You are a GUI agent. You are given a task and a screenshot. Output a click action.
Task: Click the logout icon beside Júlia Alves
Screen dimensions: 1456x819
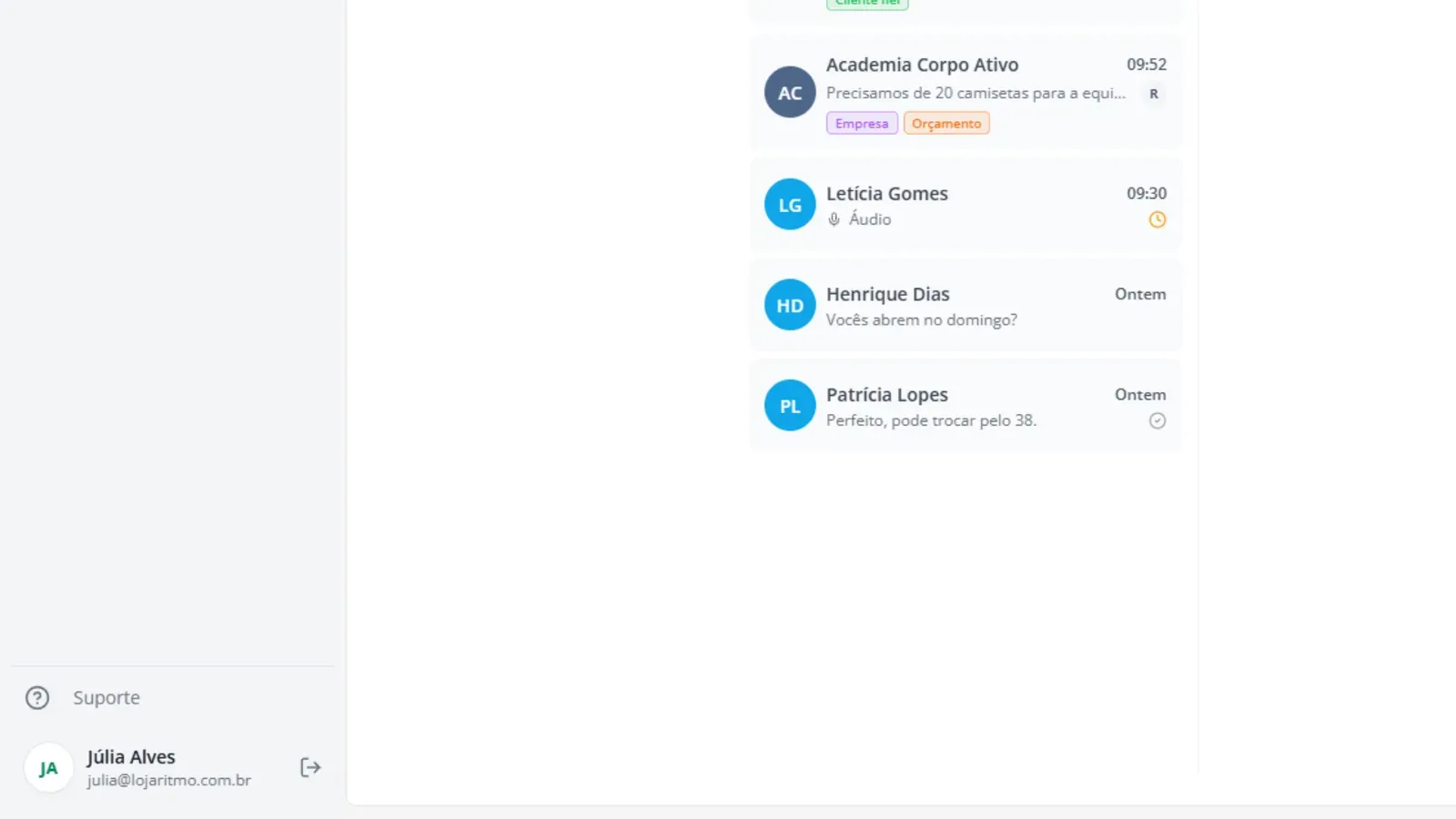[310, 768]
